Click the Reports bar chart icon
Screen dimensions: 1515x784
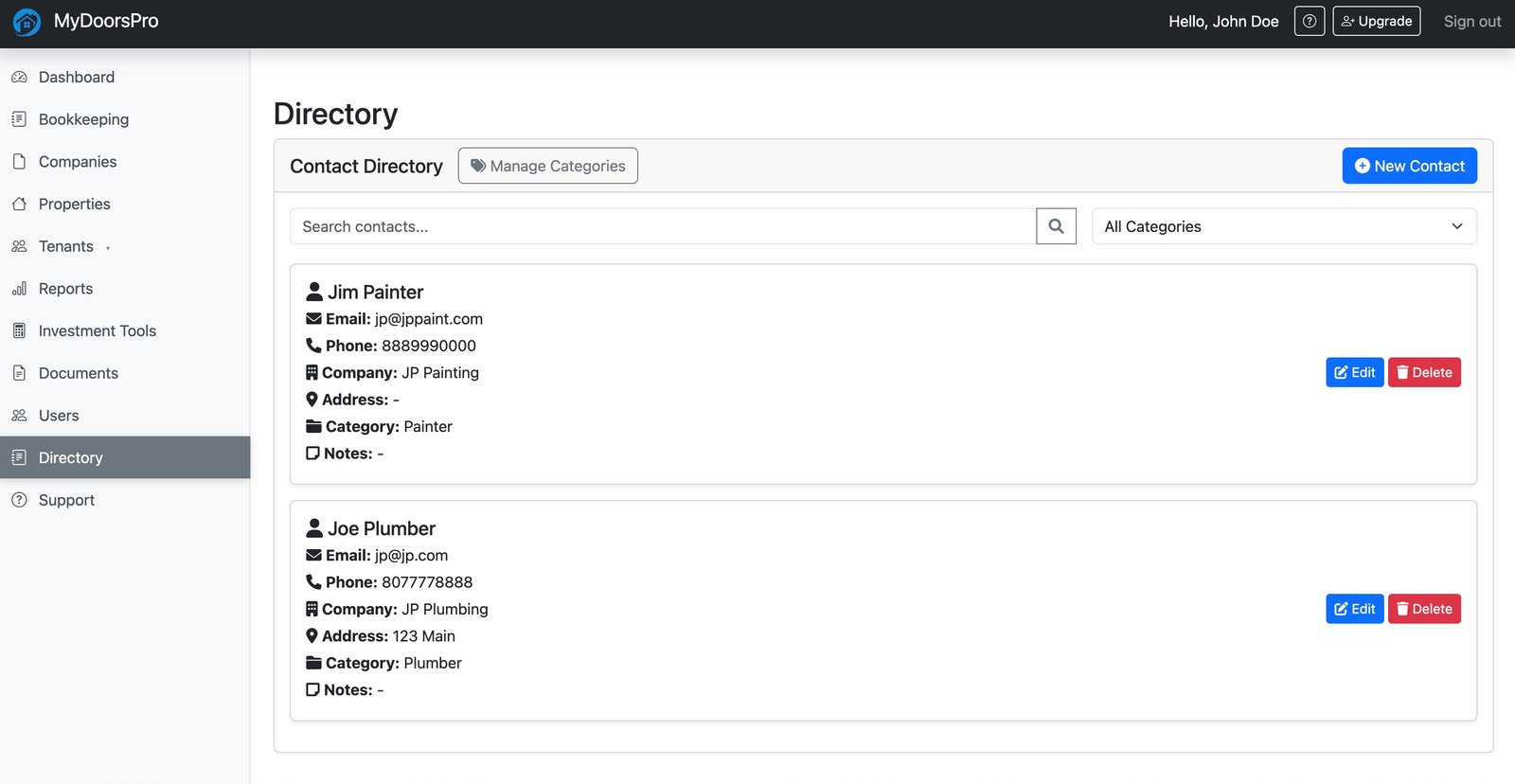[19, 289]
